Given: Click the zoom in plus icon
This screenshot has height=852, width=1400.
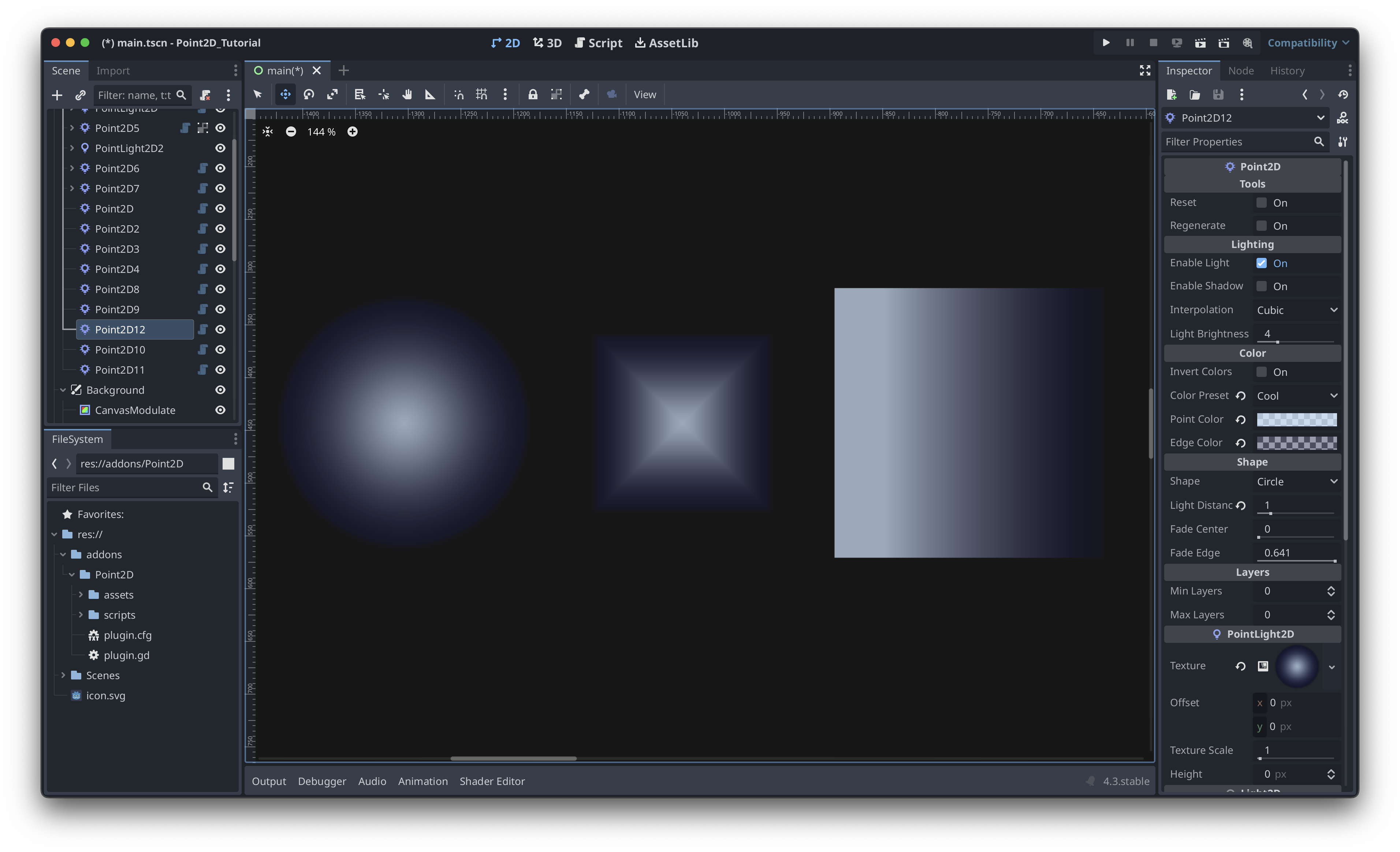Looking at the screenshot, I should (352, 132).
